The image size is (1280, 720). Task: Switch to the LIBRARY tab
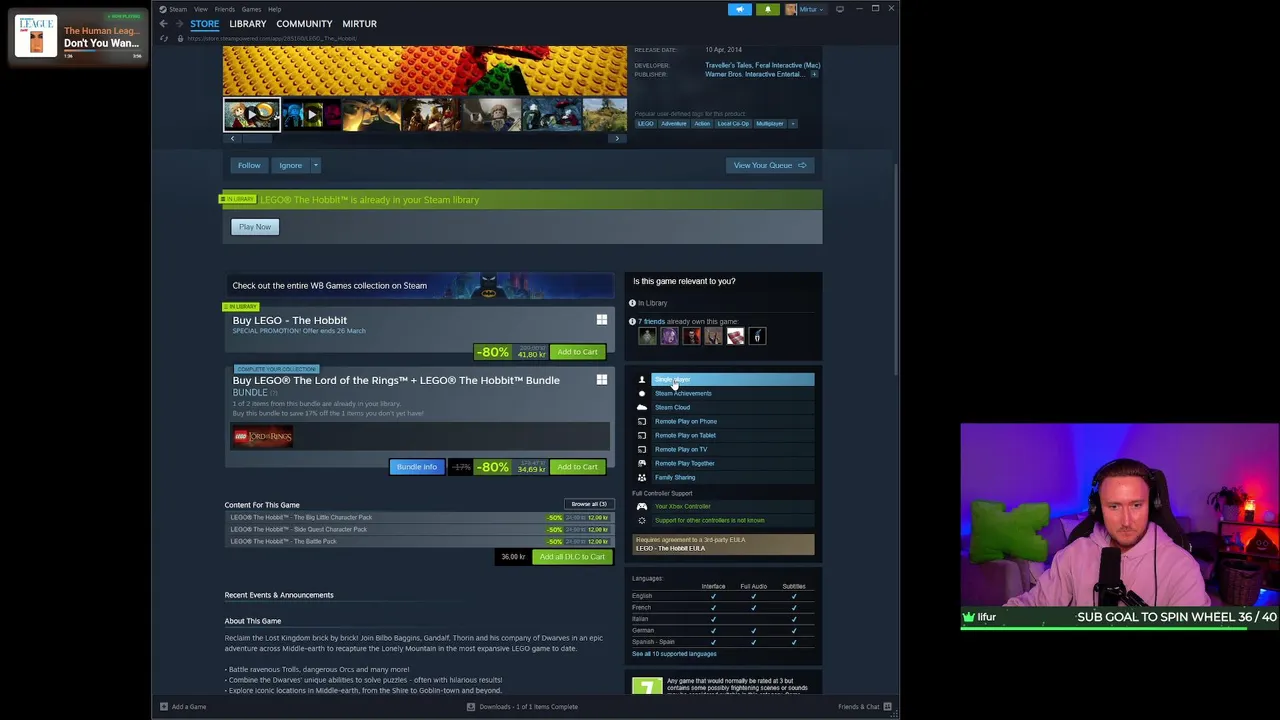pyautogui.click(x=248, y=24)
